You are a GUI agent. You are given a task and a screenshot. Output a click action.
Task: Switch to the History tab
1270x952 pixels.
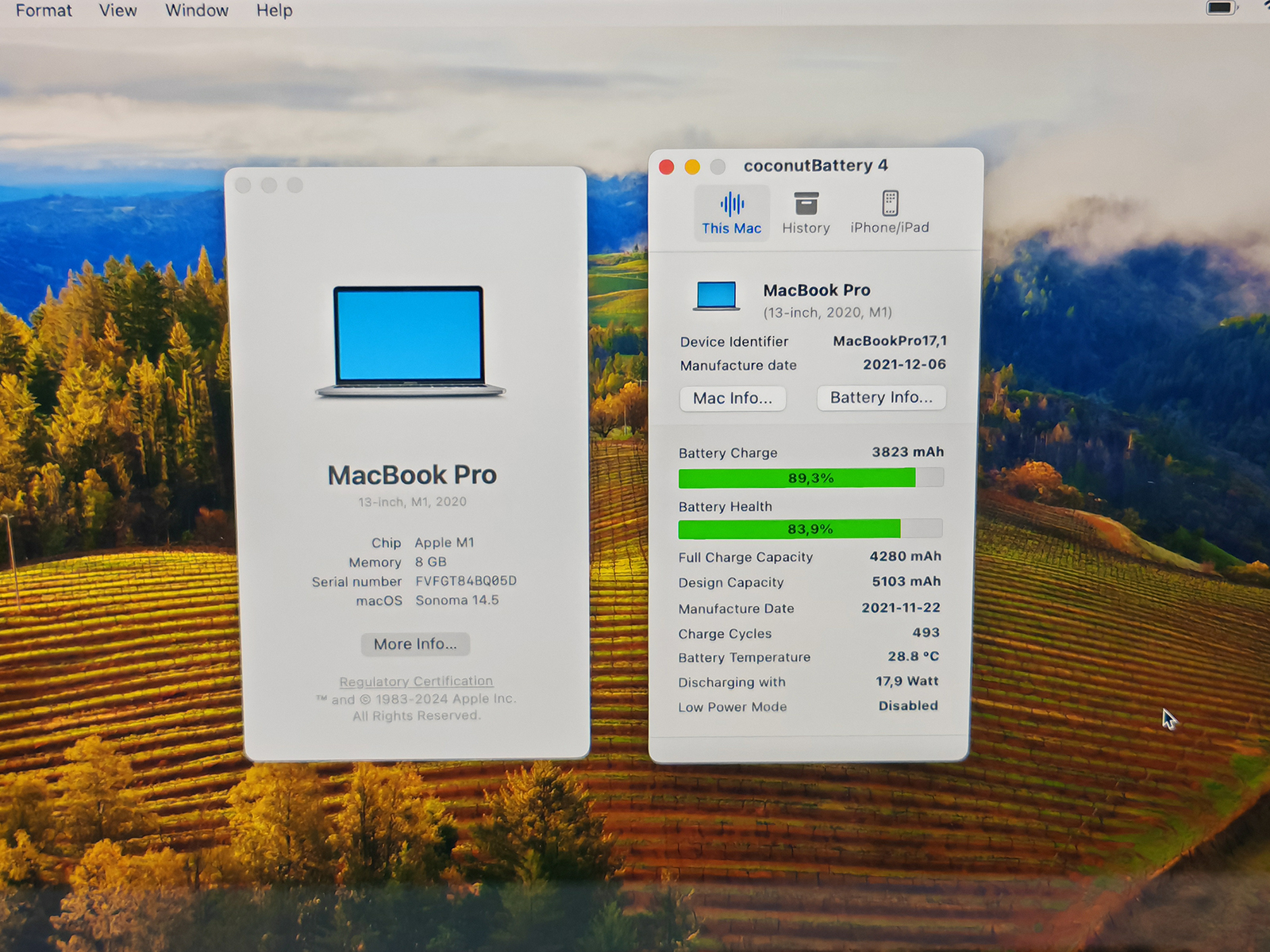(x=806, y=214)
